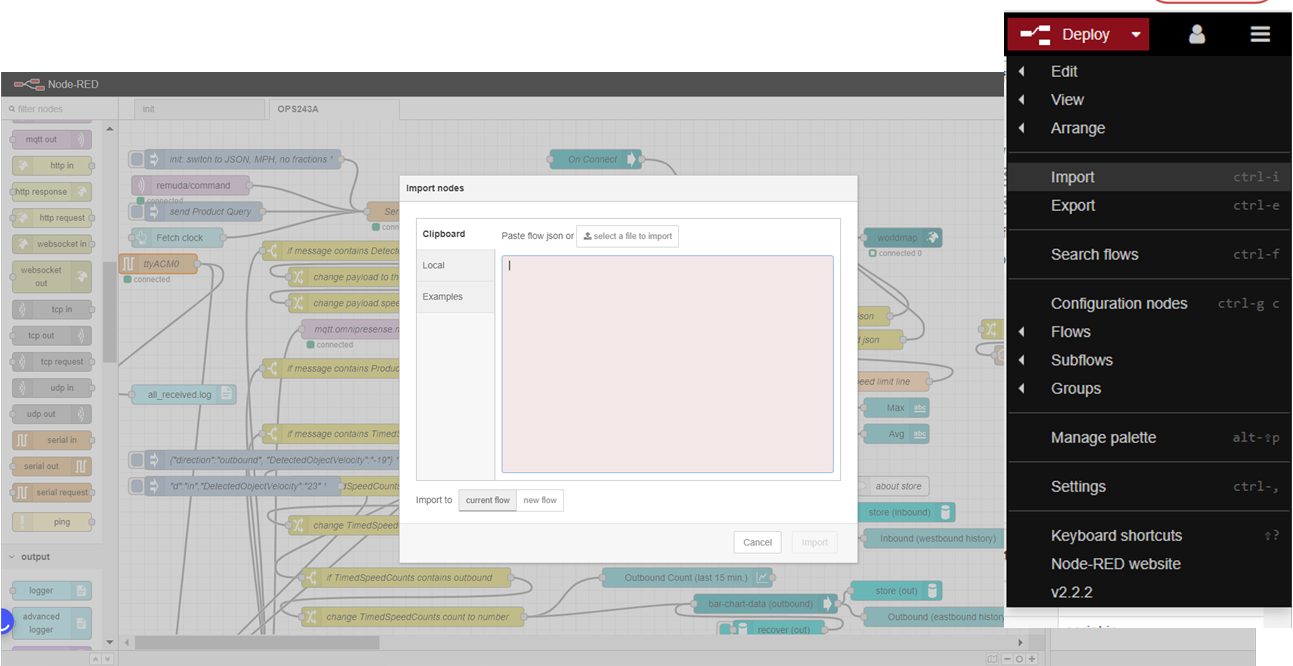Viewport: 1293px width, 666px height.
Task: Open the Node-RED website link
Action: 1148,564
